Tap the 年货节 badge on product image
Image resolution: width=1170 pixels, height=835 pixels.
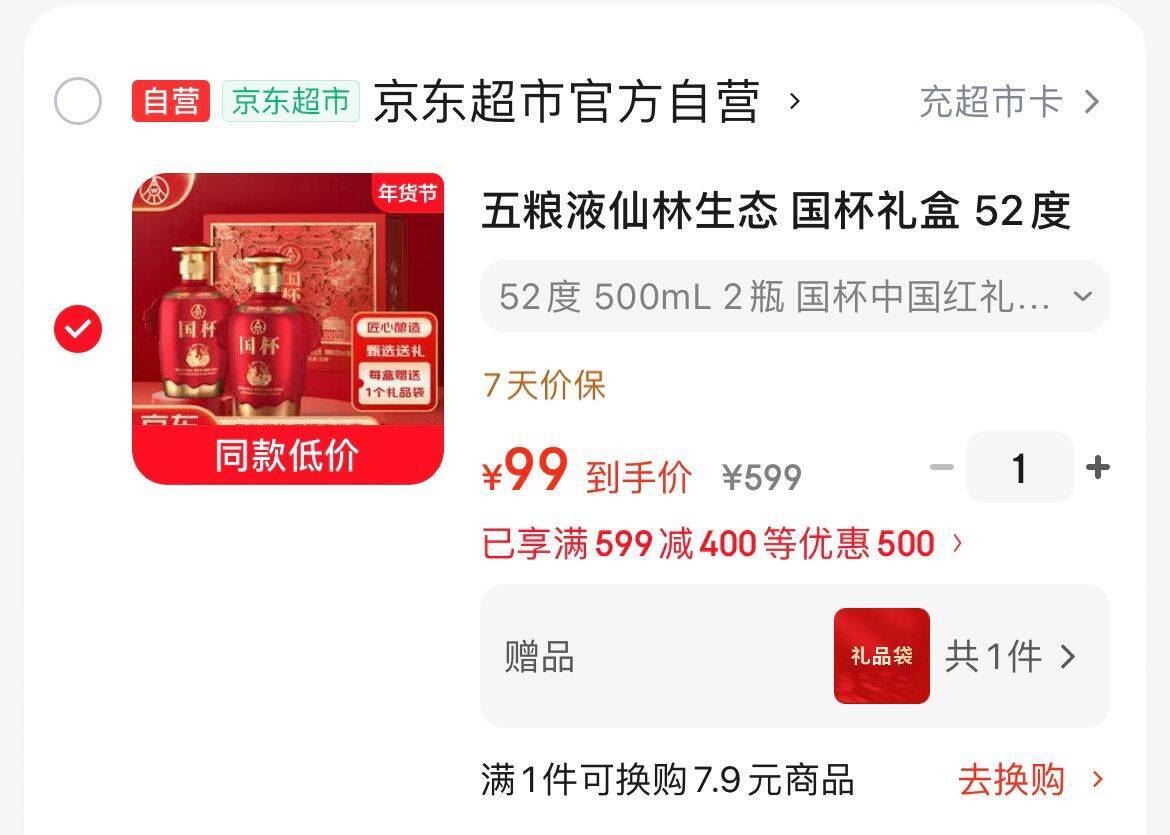(407, 193)
